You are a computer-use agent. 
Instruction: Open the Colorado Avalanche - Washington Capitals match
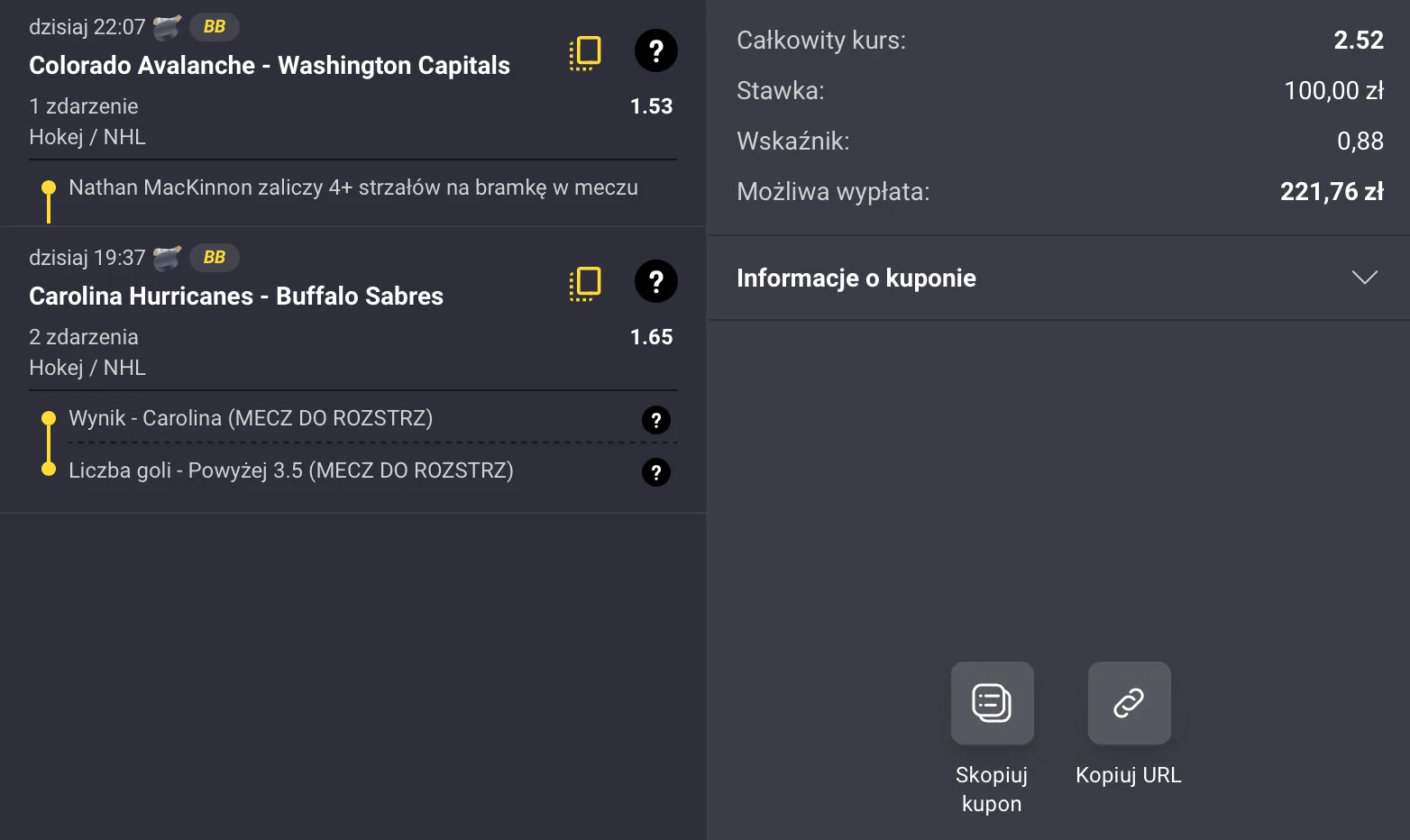click(270, 65)
